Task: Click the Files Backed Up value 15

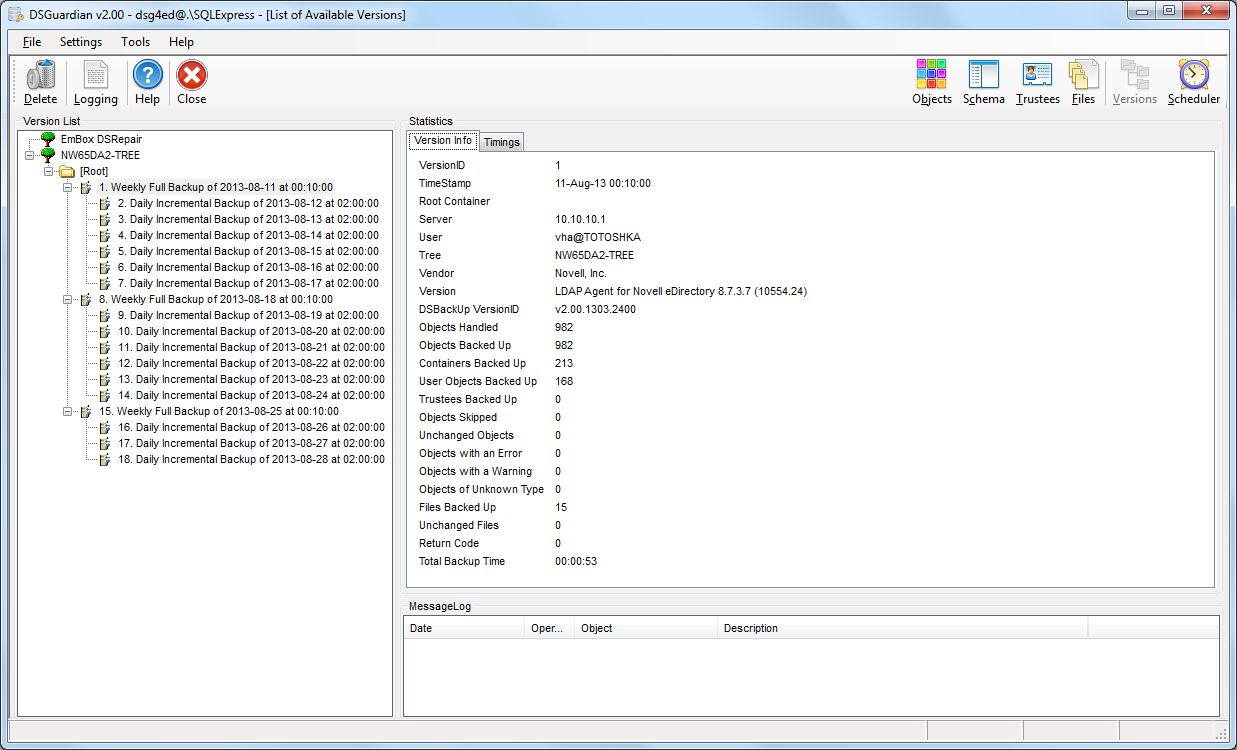Action: 561,507
